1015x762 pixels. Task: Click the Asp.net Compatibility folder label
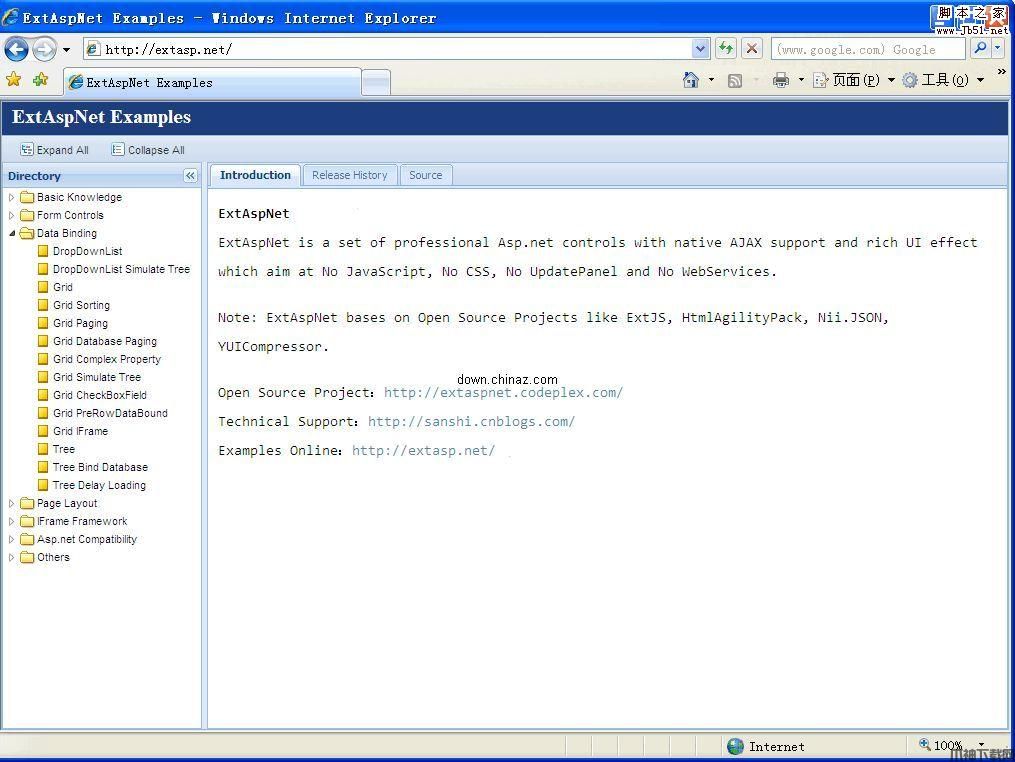coord(87,539)
